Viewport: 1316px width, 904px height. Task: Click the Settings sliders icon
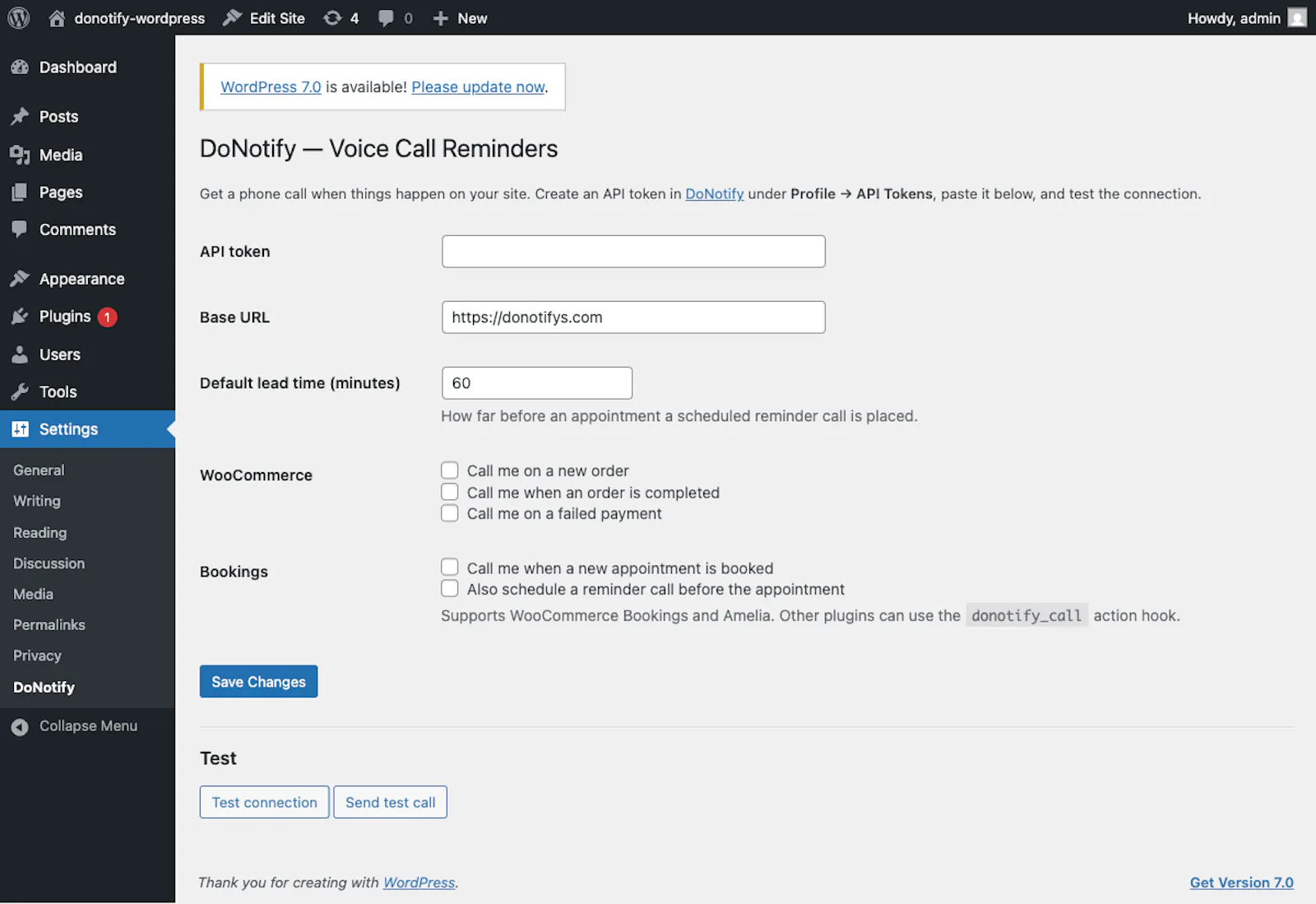[20, 429]
